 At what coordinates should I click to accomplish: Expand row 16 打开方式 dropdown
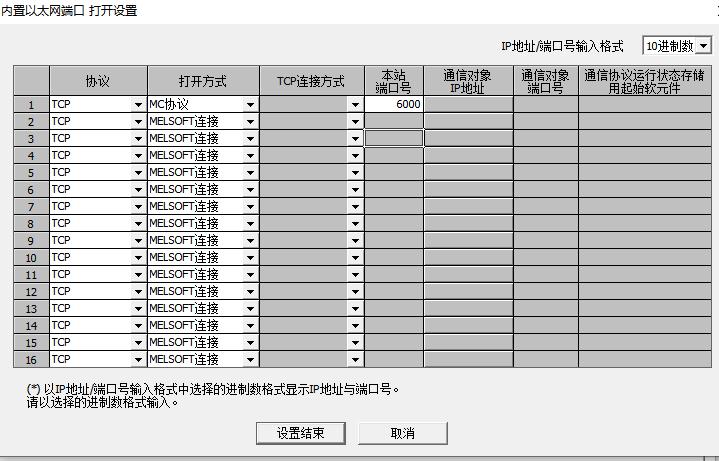click(x=250, y=359)
